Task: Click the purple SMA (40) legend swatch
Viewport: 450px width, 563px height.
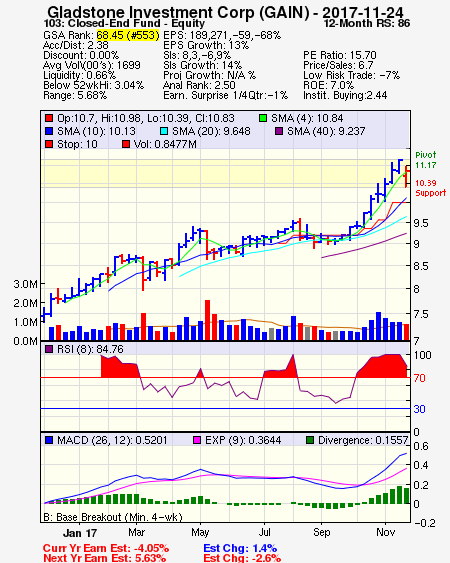Action: pos(279,131)
